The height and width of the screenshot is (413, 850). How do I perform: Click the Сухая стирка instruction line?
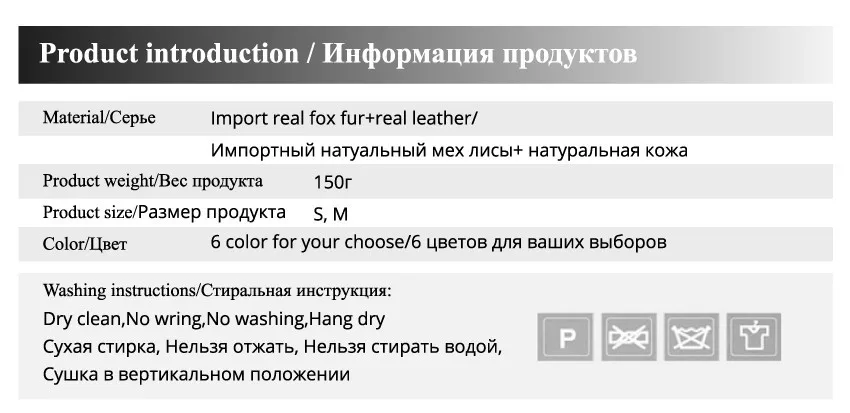click(272, 347)
